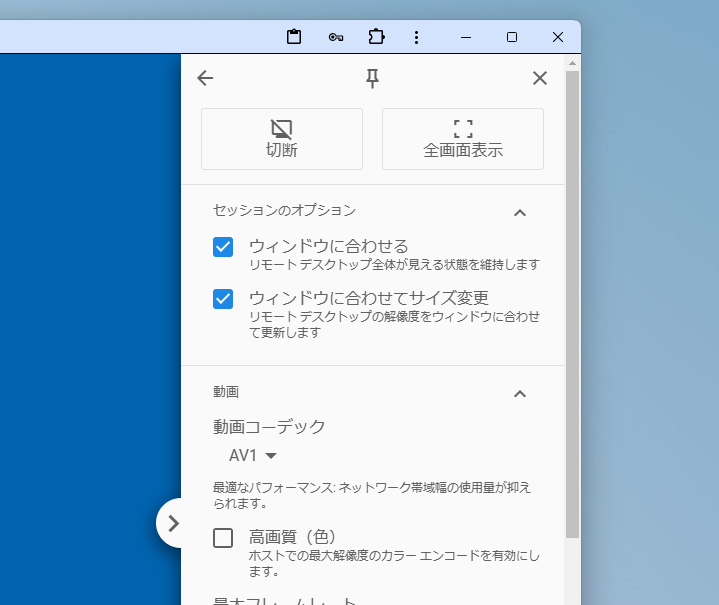Collapse side panel with chevron tab
Screen dimensions: 719x605
170,523
